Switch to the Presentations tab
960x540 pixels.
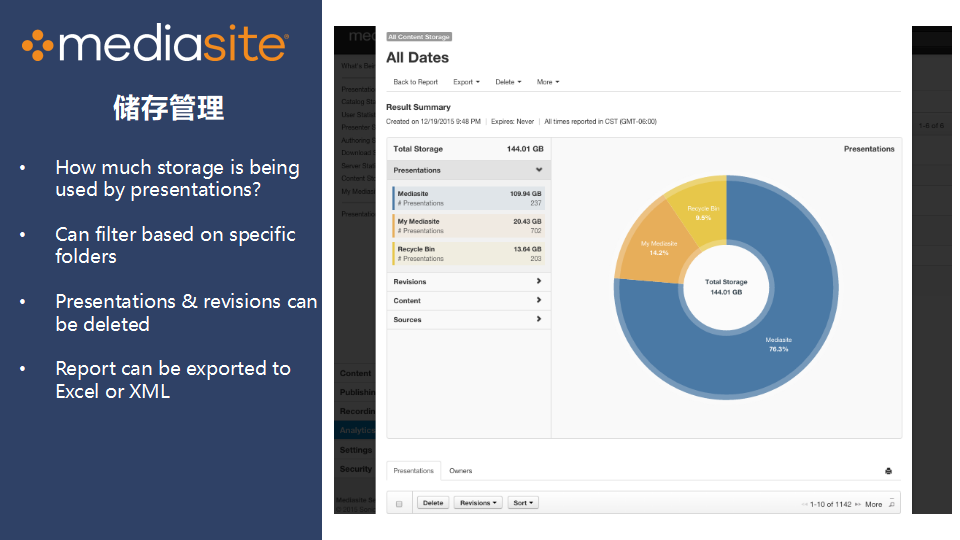[x=413, y=471]
